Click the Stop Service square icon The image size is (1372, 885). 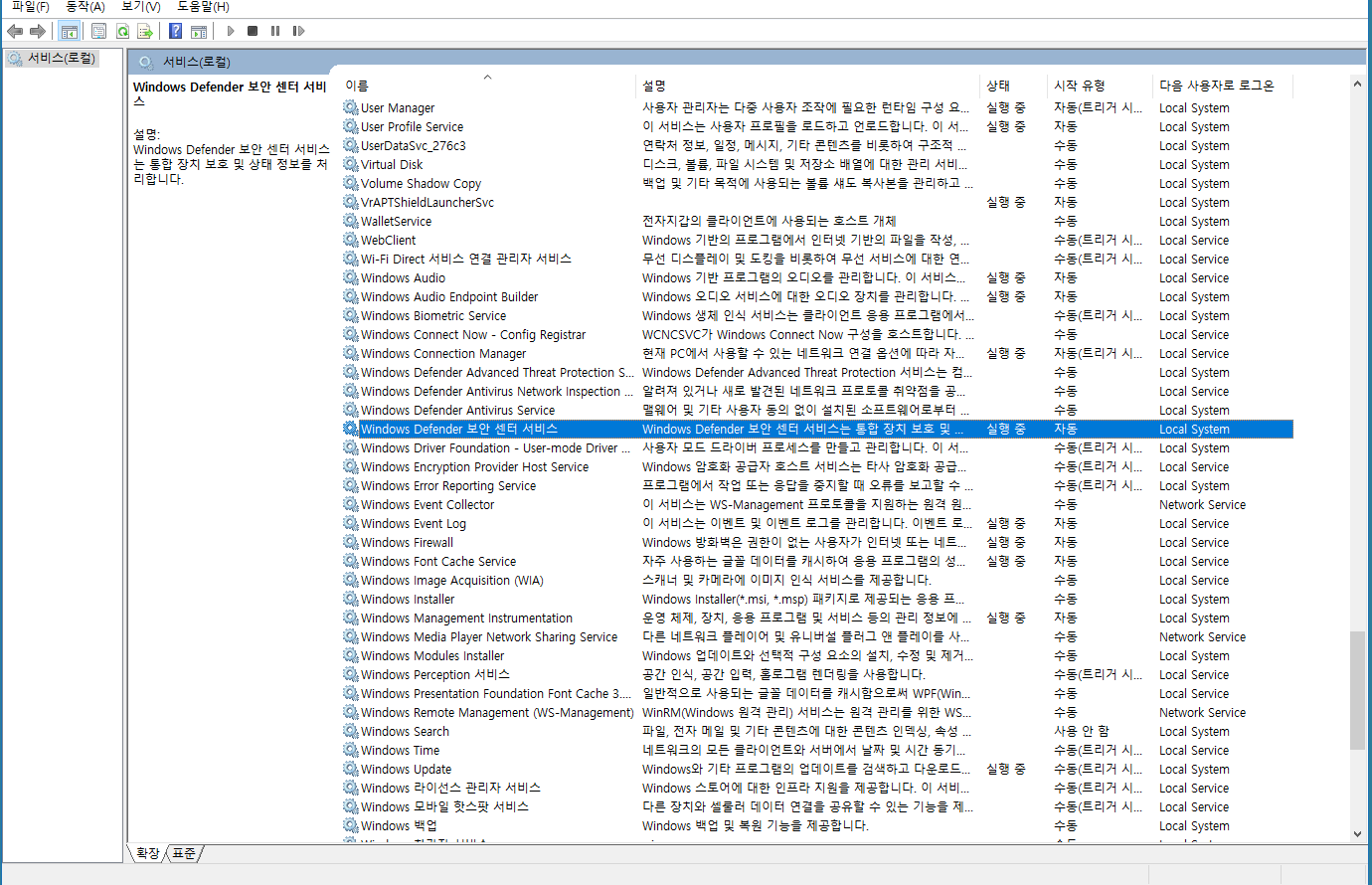pos(253,31)
